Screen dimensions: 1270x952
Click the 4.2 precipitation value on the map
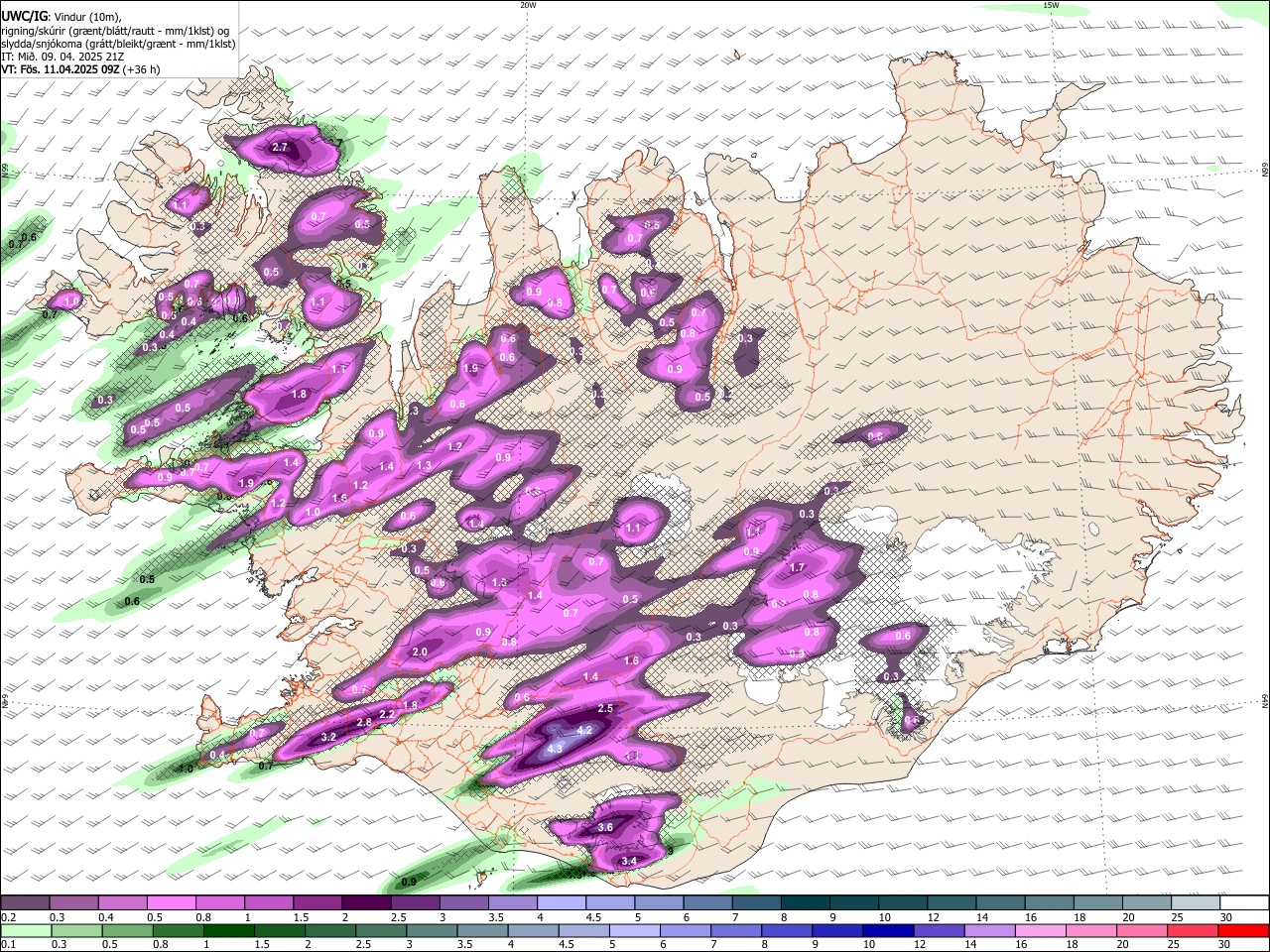click(584, 730)
